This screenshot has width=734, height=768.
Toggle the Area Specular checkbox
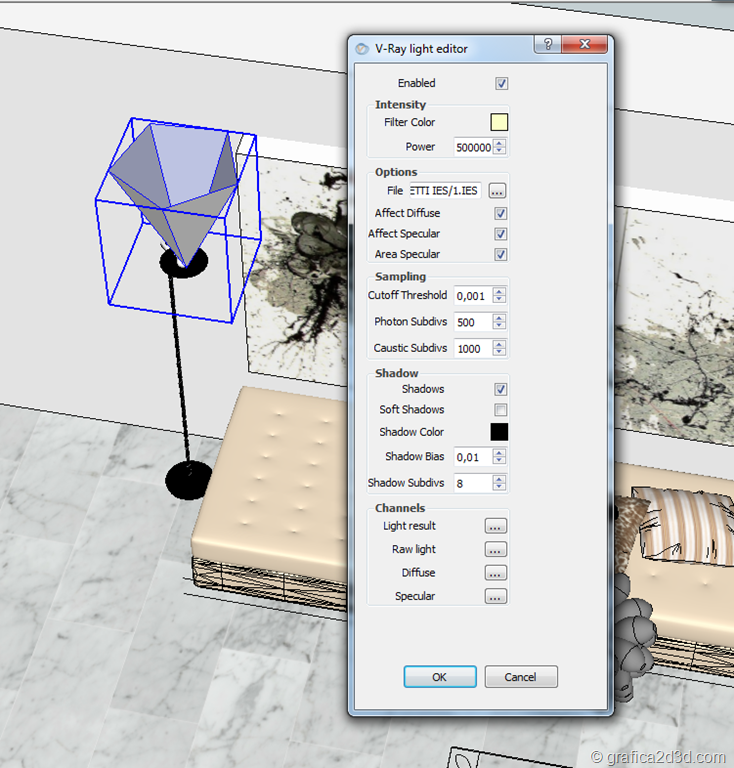[501, 255]
